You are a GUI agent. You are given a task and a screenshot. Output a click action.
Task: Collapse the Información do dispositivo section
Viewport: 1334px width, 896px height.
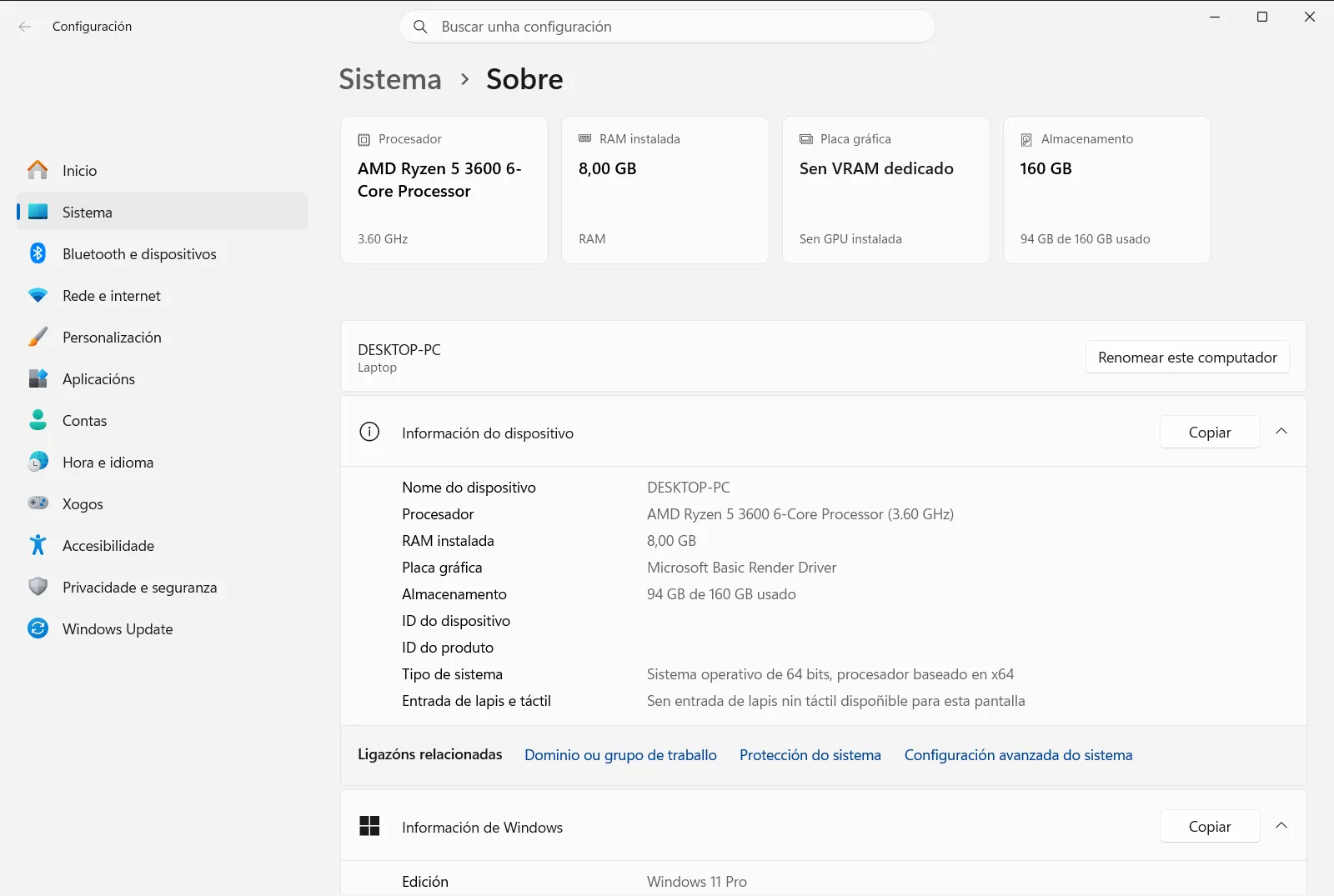click(x=1281, y=432)
